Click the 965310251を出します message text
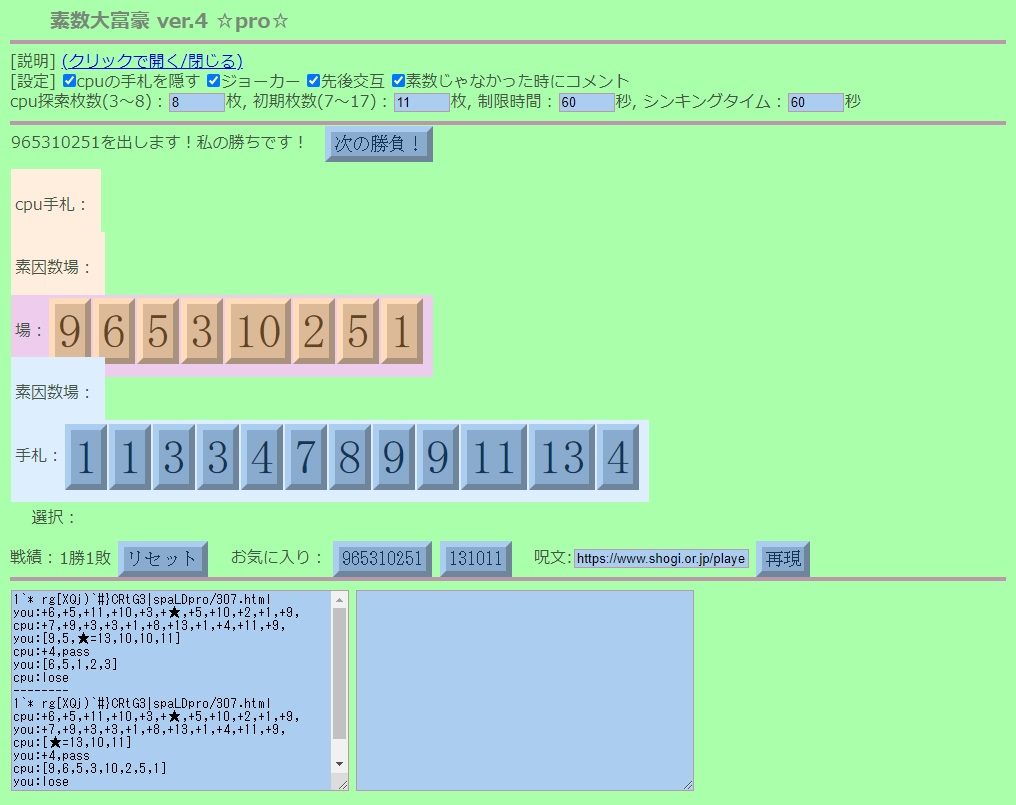The height and width of the screenshot is (805, 1016). point(157,142)
